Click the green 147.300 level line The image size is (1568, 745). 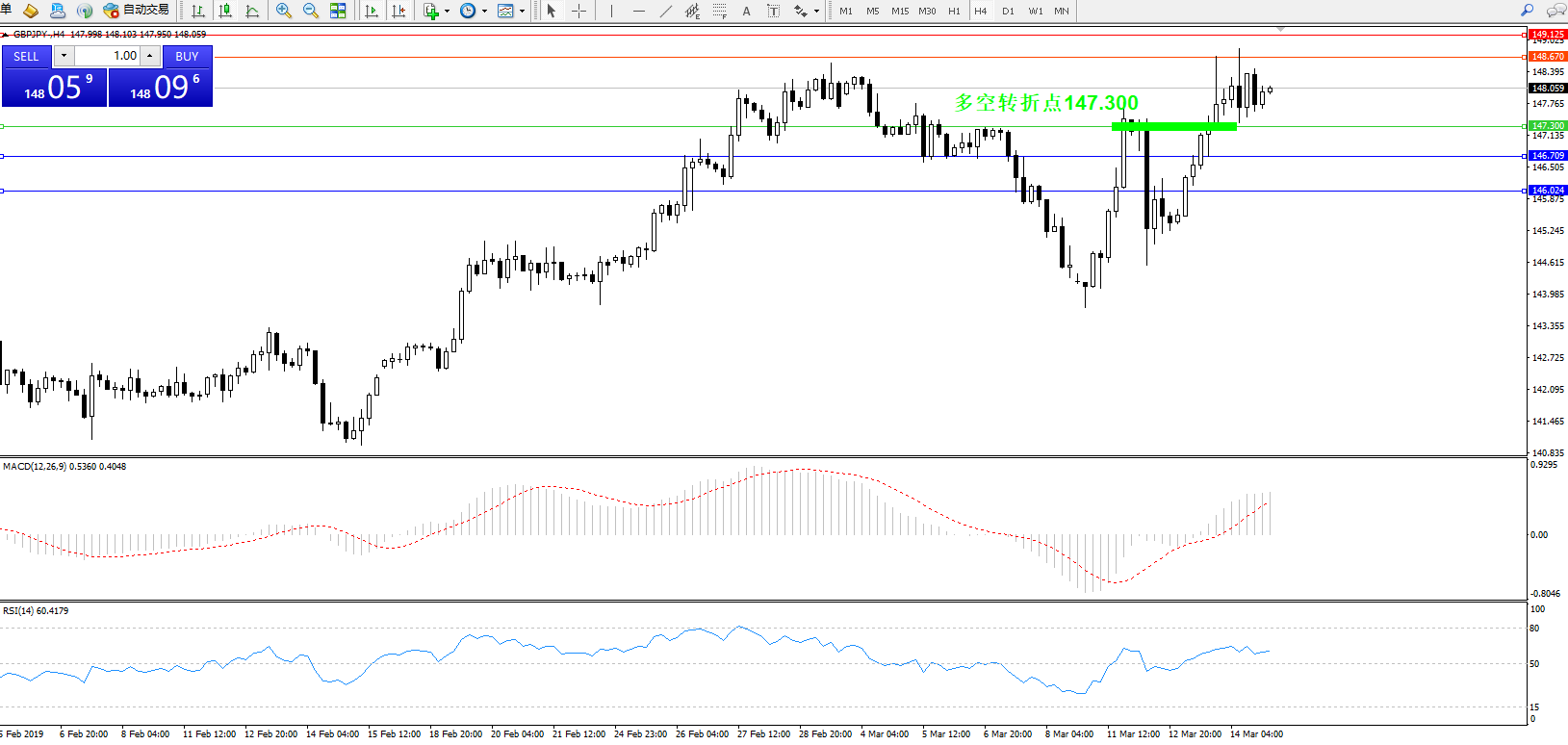pyautogui.click(x=1173, y=126)
